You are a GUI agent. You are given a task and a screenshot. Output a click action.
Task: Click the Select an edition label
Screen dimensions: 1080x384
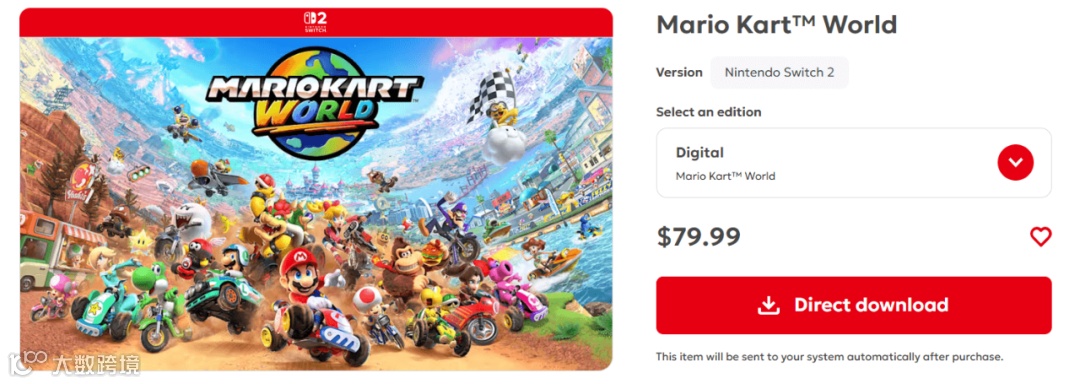click(x=709, y=111)
